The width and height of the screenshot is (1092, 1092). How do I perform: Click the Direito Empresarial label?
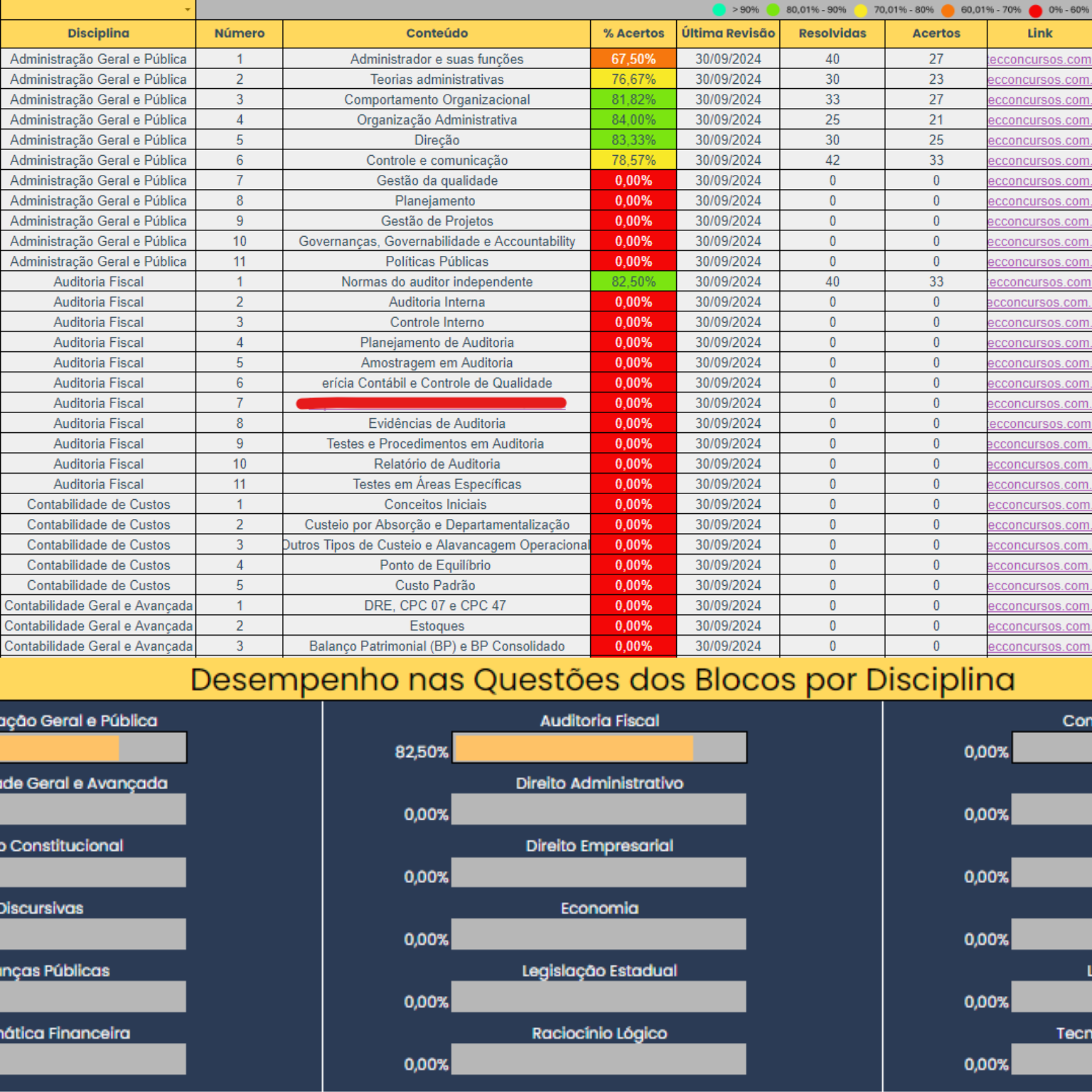599,846
